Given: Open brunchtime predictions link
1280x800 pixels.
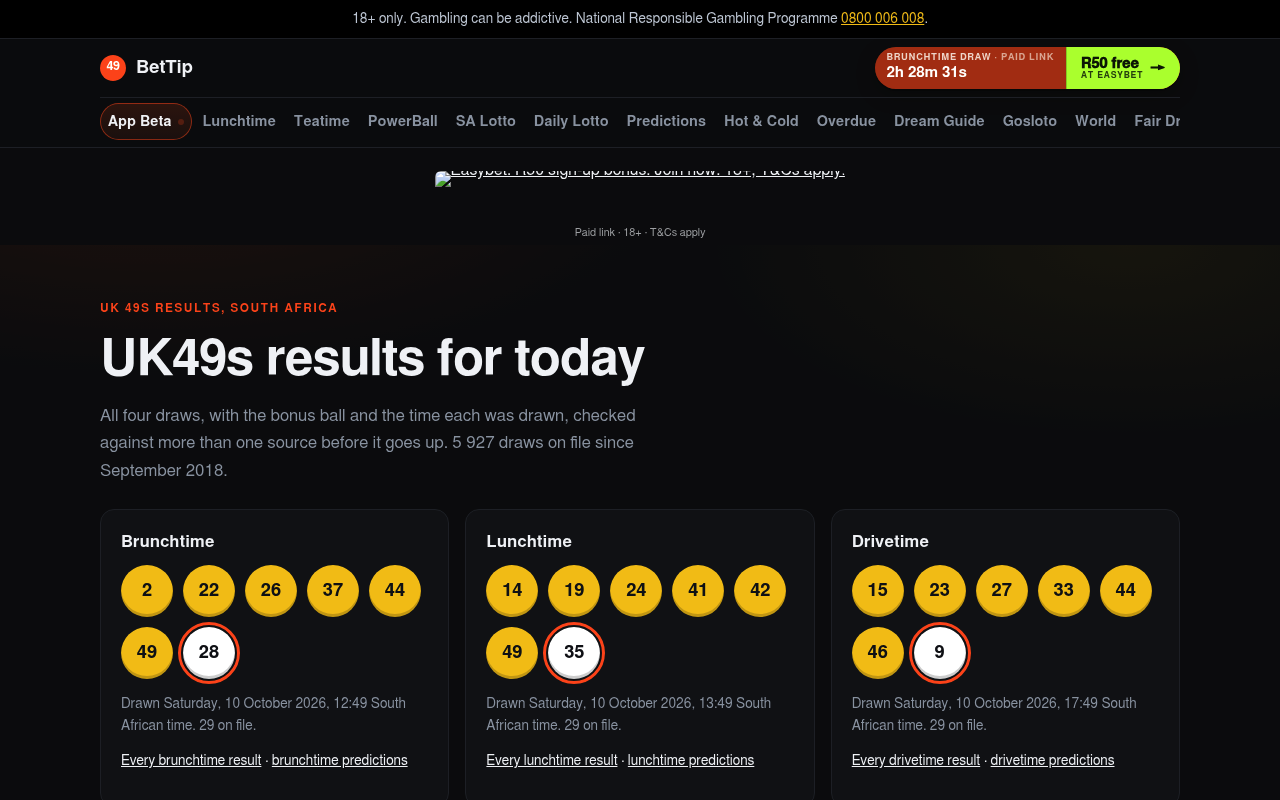Looking at the screenshot, I should tap(340, 760).
